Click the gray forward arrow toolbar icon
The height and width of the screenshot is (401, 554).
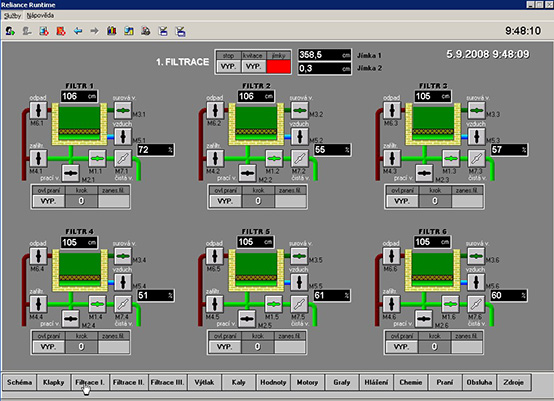tap(94, 31)
